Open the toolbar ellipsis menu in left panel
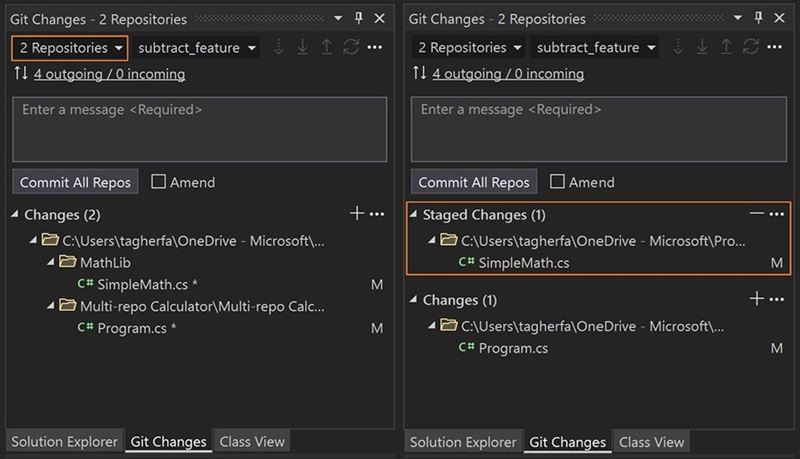This screenshot has height=459, width=800. [375, 47]
